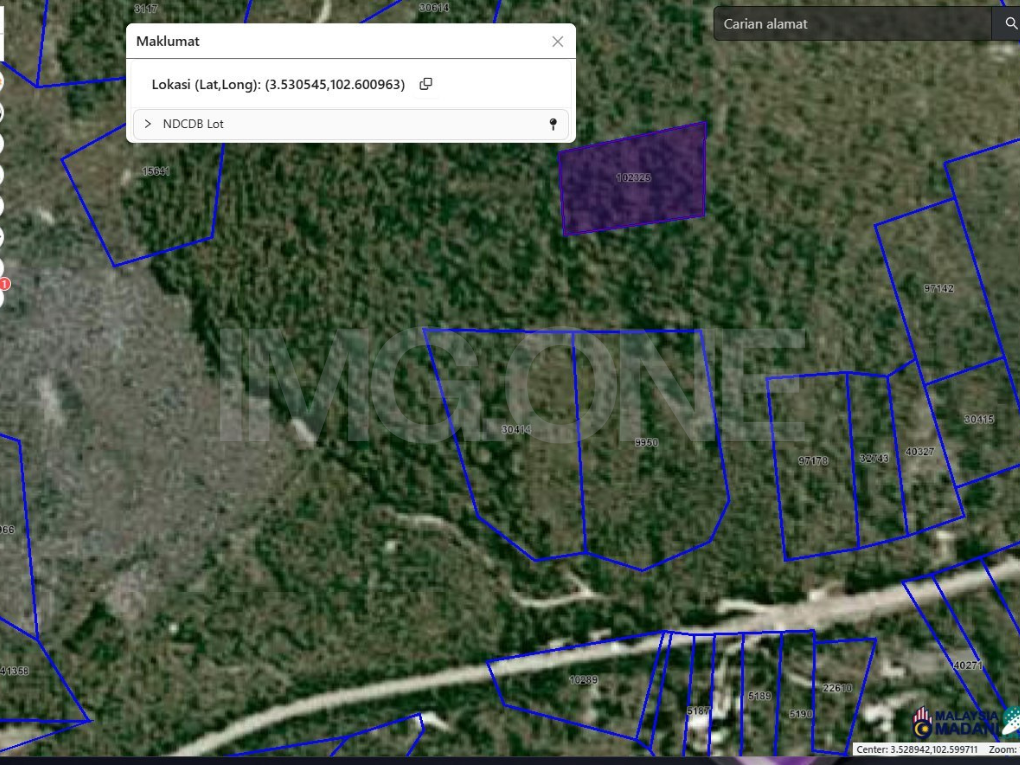Select lot 97142 on the map
The width and height of the screenshot is (1020, 765).
coord(938,288)
